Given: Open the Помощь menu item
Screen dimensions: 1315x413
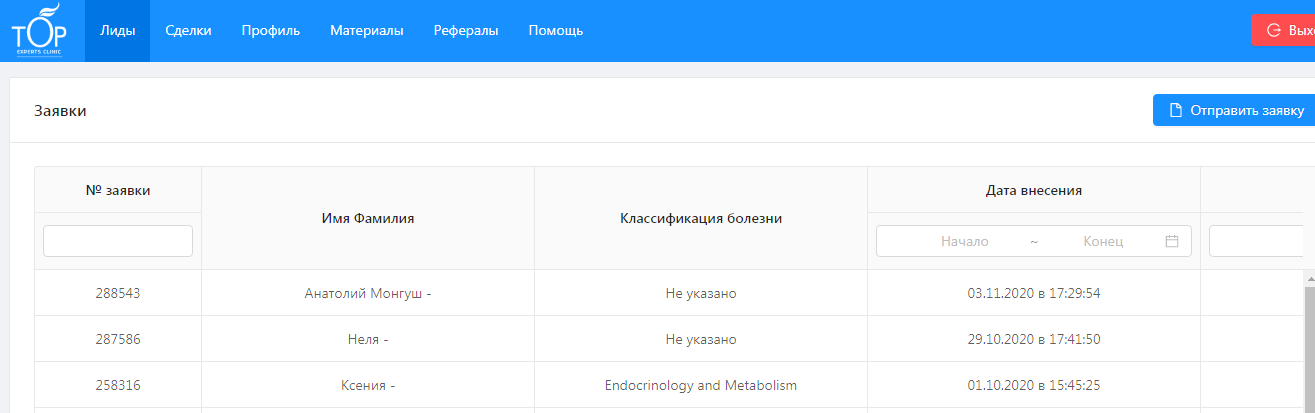Looking at the screenshot, I should (556, 31).
